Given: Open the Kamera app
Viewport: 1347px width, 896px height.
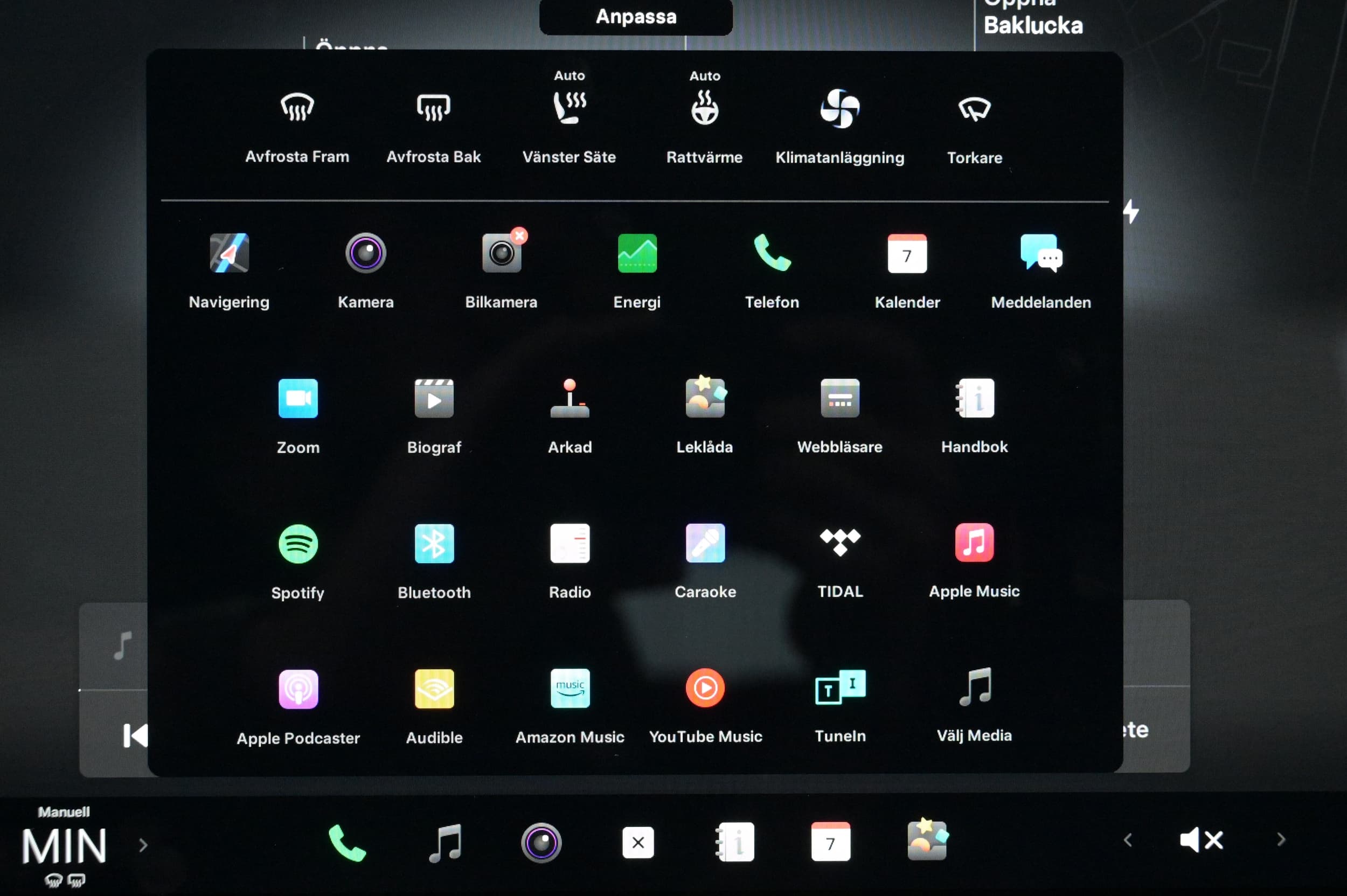Looking at the screenshot, I should [366, 253].
